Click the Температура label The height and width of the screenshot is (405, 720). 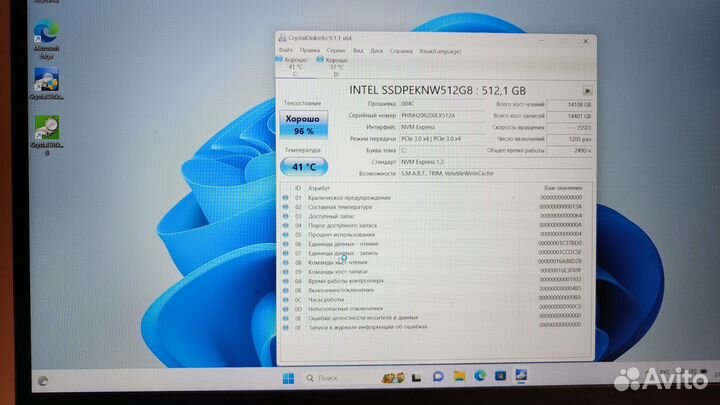(x=303, y=150)
